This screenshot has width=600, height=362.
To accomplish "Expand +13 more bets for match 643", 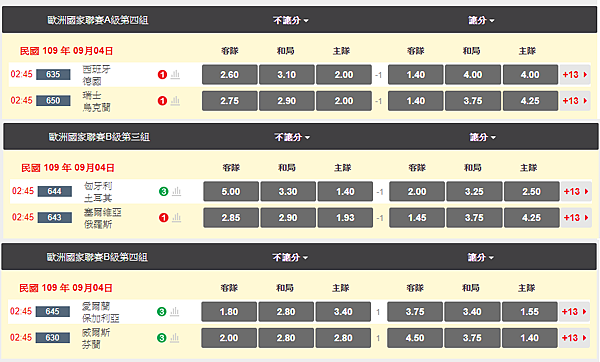I will click(576, 218).
